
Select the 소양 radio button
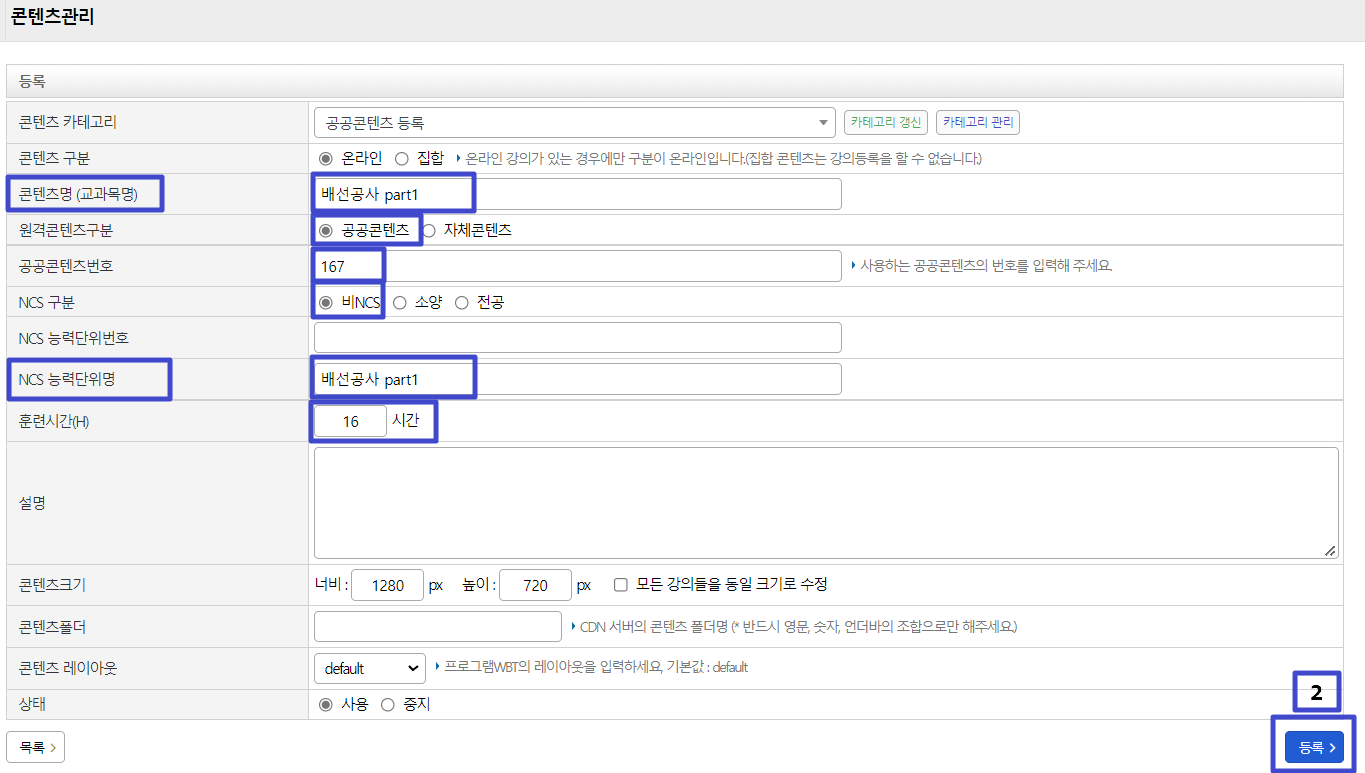(400, 302)
